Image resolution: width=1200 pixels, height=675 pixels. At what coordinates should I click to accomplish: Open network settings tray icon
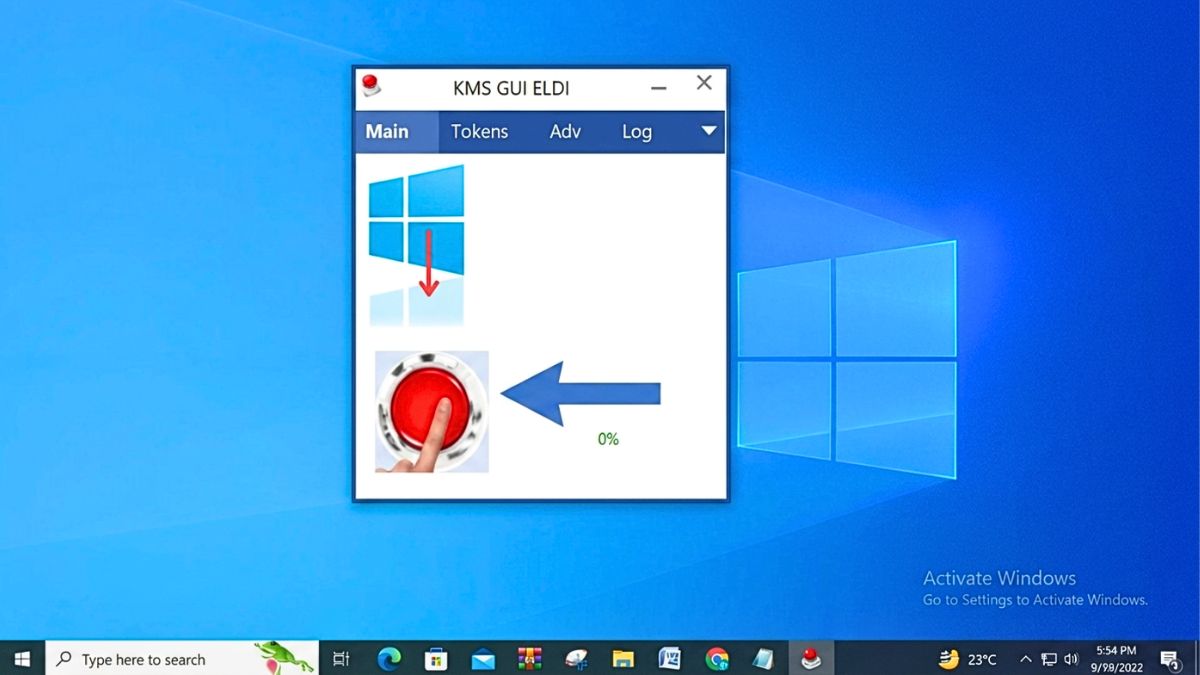(x=1049, y=659)
